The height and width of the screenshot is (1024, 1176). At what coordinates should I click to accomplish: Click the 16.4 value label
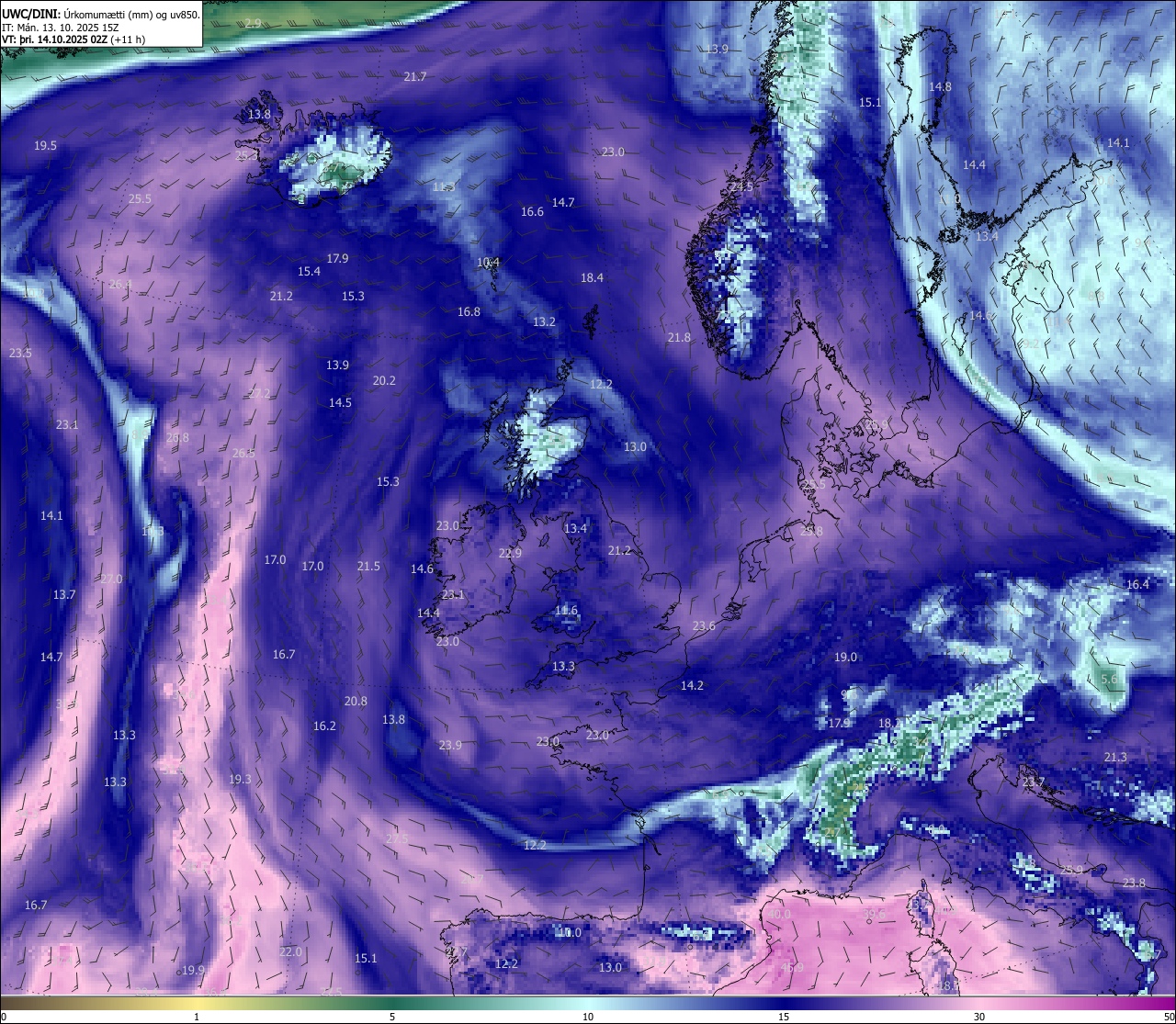[1137, 584]
